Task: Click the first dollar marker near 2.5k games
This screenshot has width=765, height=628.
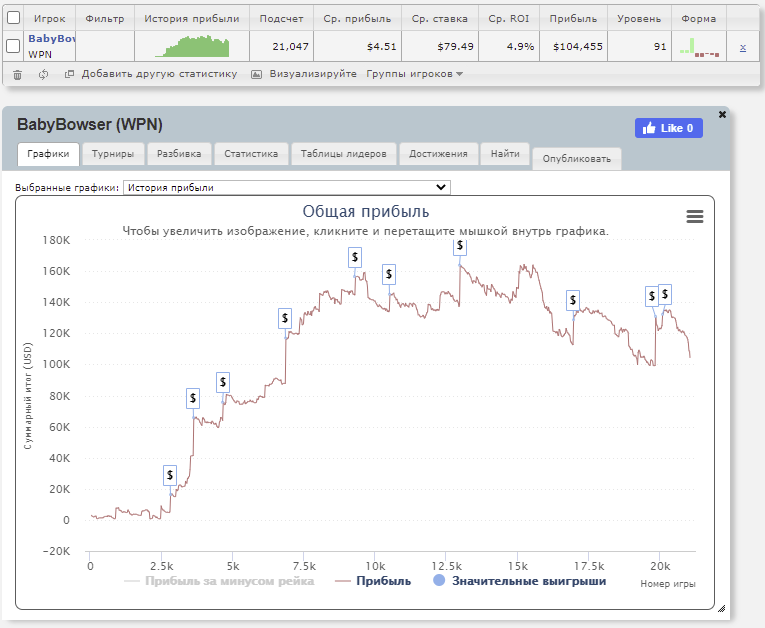Action: (170, 475)
